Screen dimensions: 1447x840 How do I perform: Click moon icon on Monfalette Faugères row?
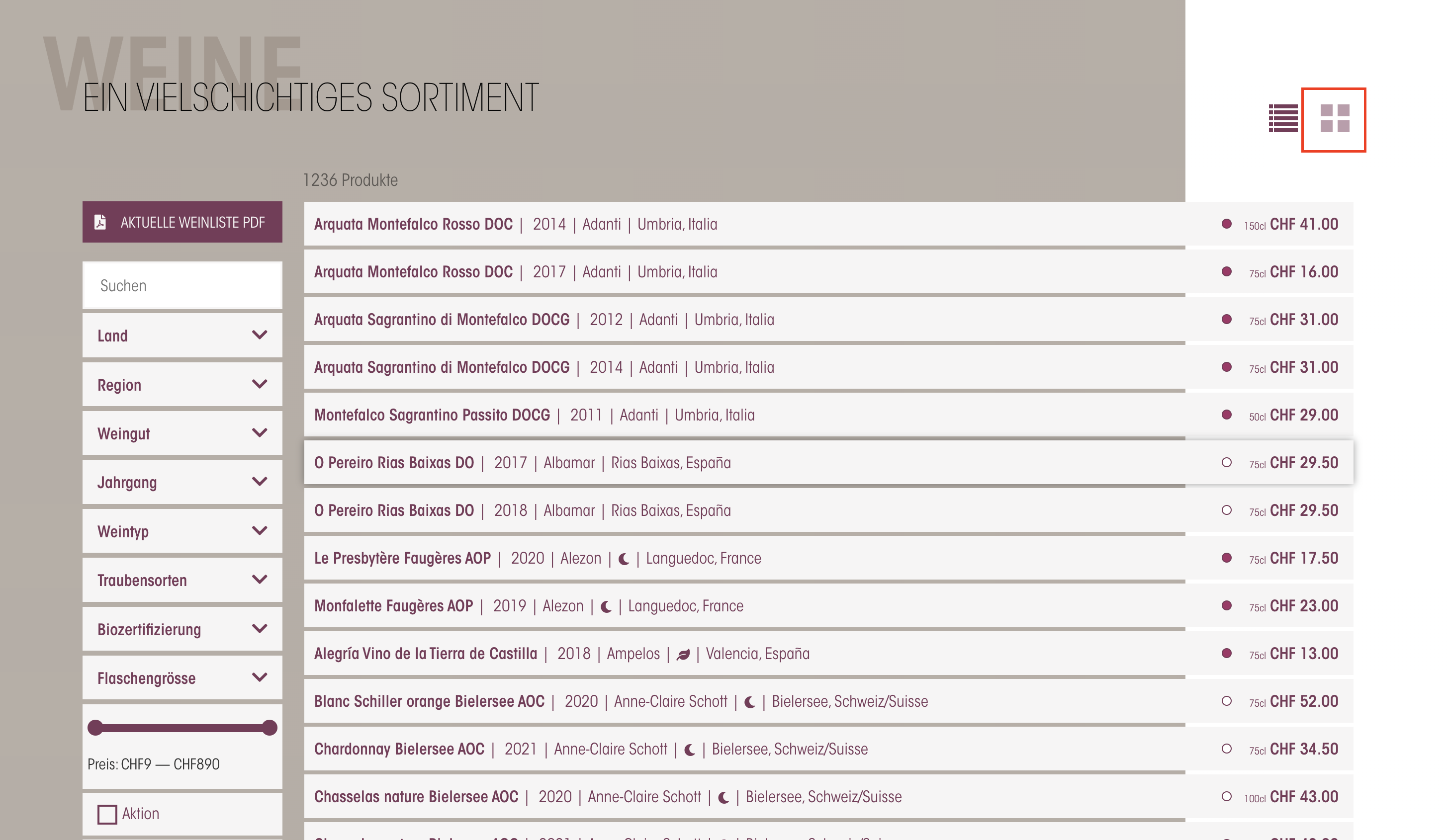tap(606, 606)
